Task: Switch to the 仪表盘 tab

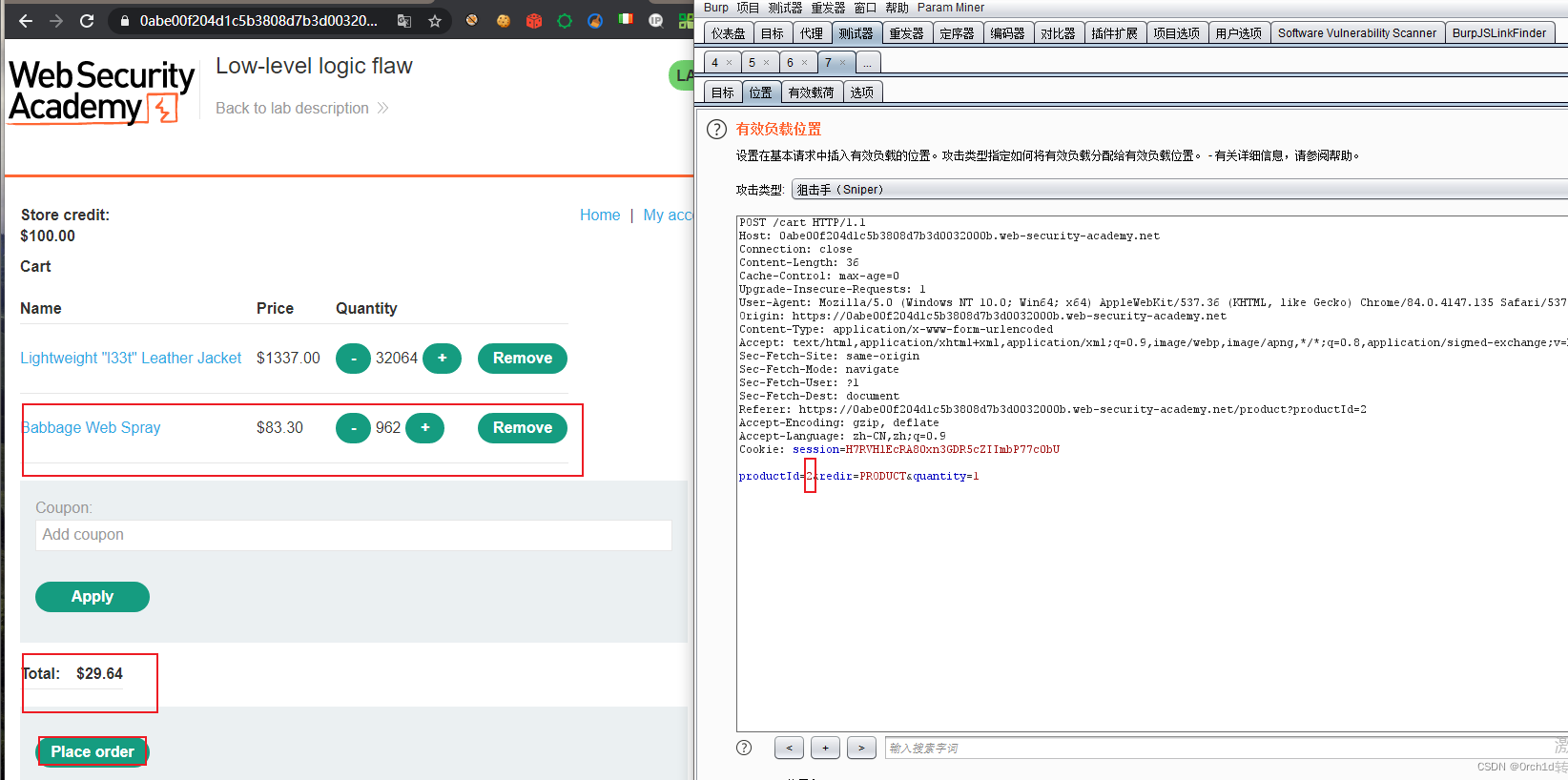Action: (x=729, y=33)
